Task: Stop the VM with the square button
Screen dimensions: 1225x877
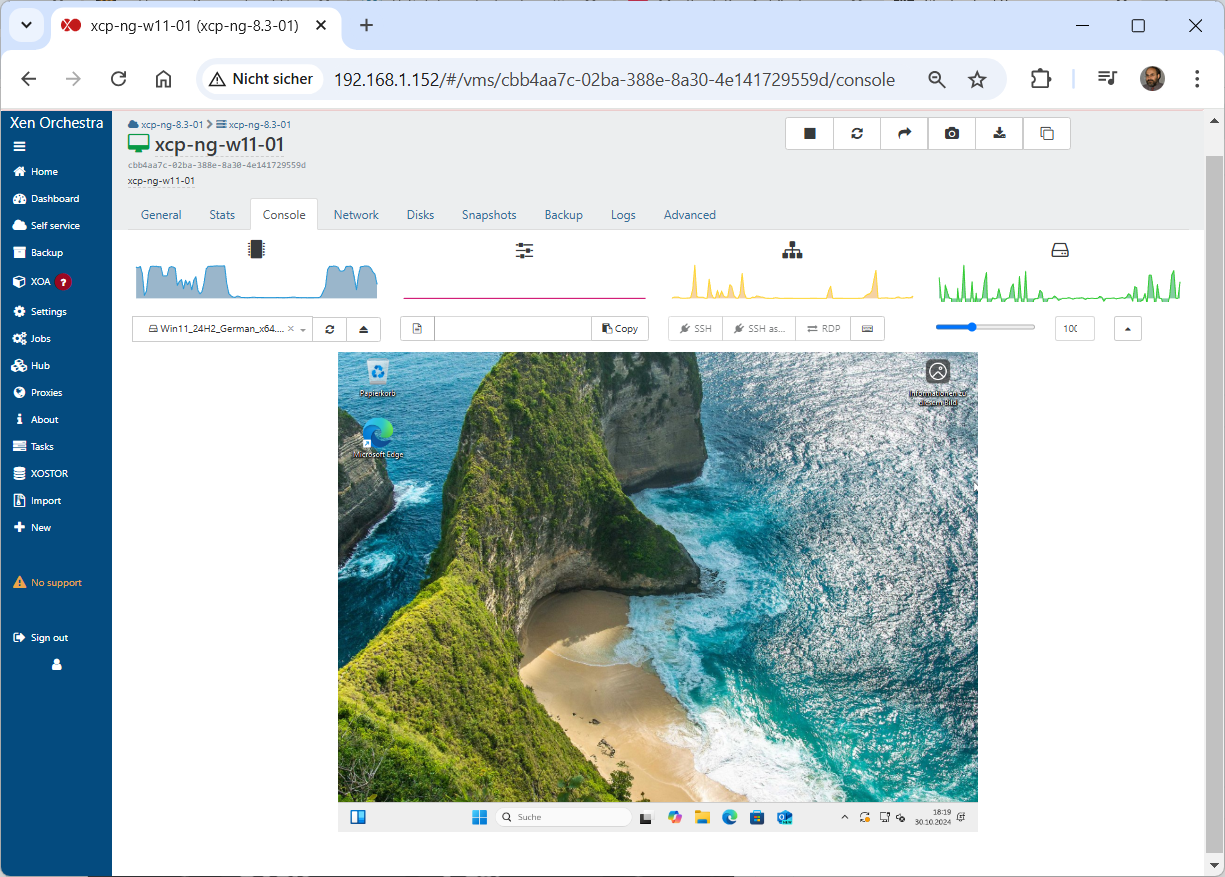Action: tap(810, 134)
